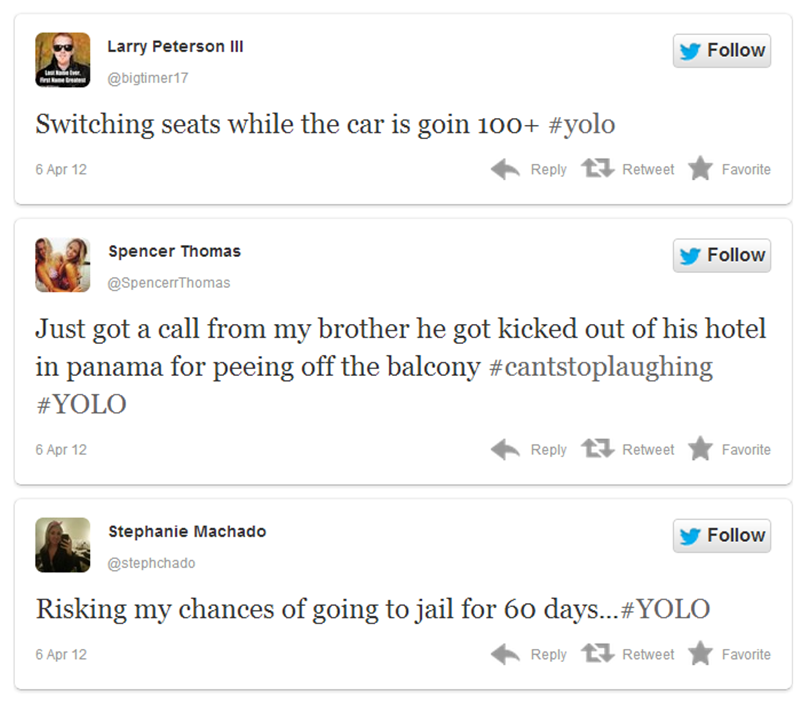Favorite Spencer Thomas's tweet

point(730,450)
